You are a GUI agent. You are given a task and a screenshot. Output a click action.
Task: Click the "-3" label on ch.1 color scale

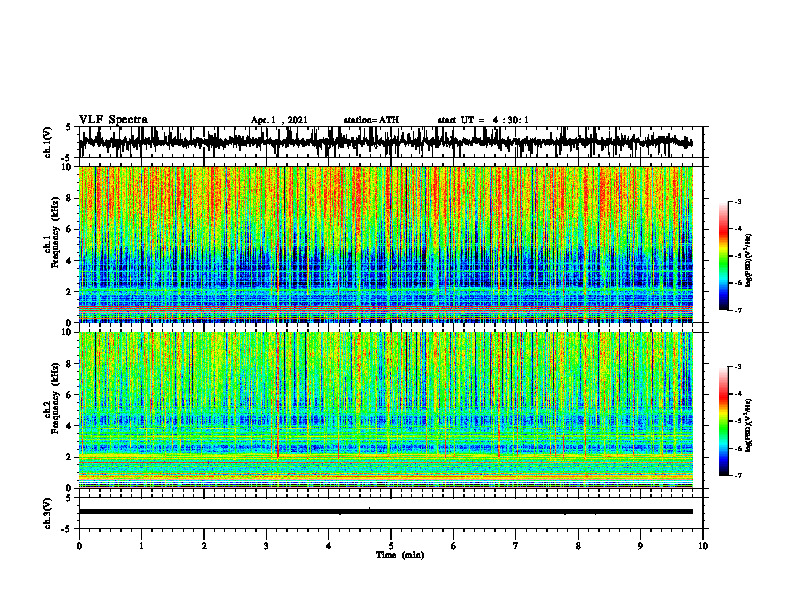point(738,201)
